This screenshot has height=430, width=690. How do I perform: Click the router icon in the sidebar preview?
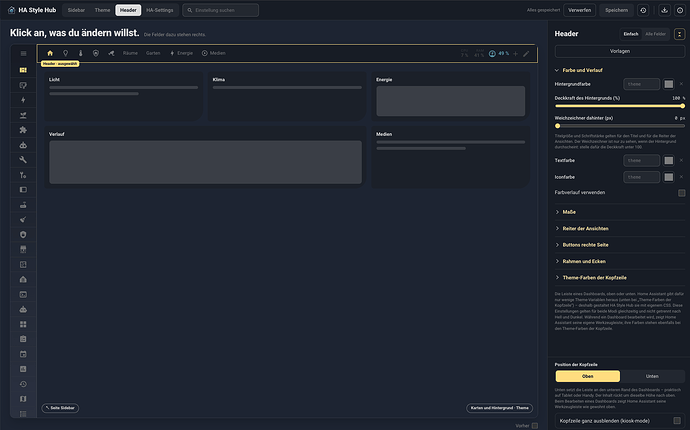(23, 205)
